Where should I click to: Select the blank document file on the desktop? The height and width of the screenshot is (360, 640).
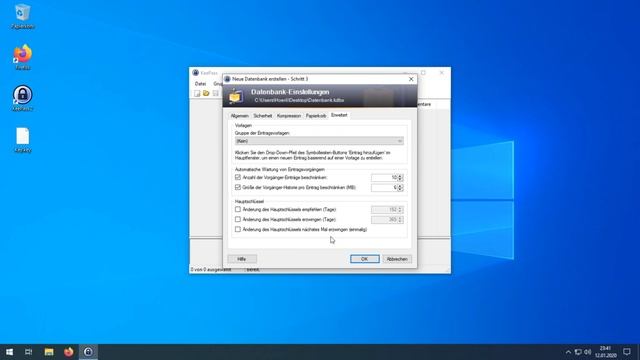(22, 140)
